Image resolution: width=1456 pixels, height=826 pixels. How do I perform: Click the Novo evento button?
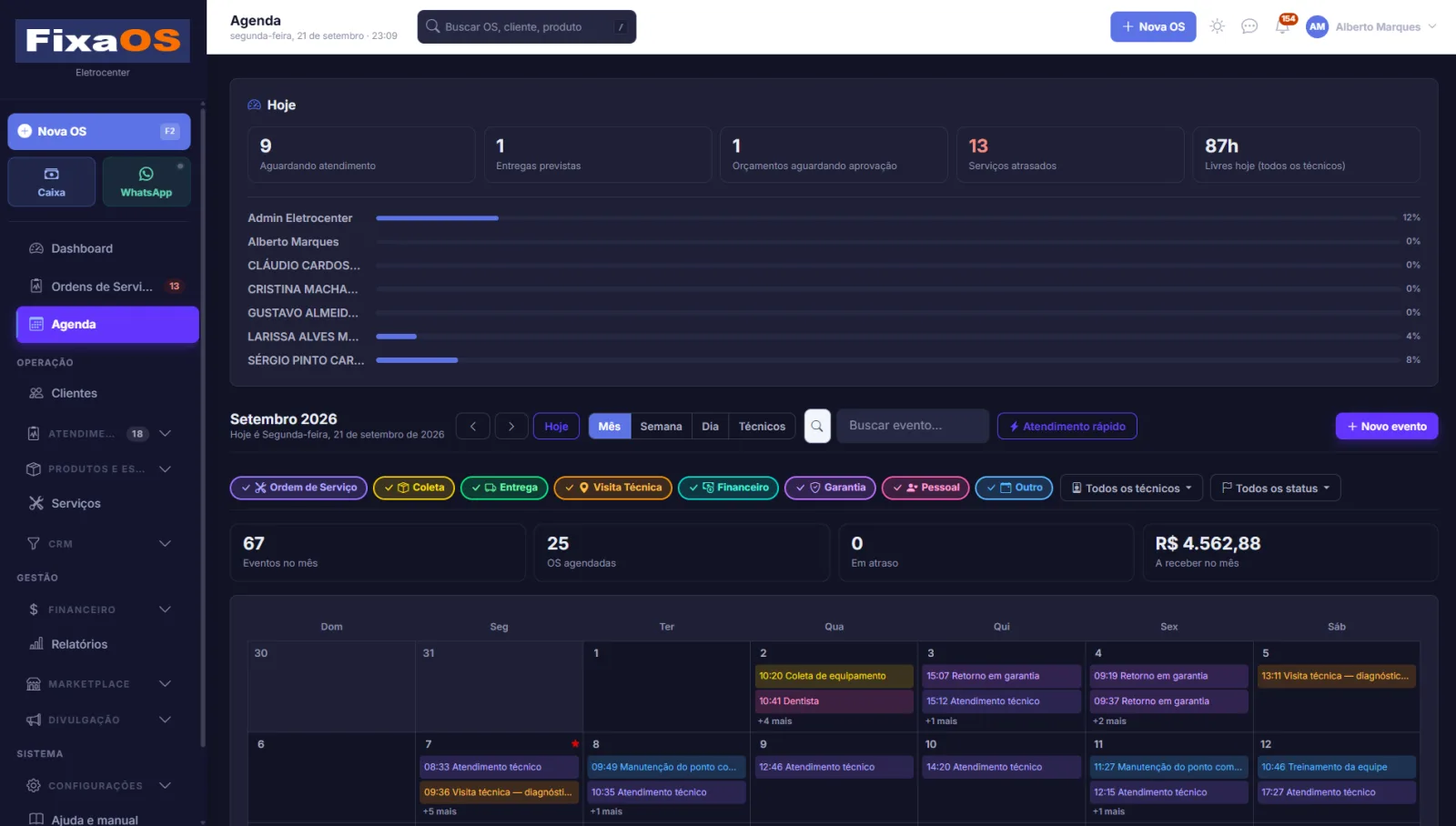tap(1387, 427)
